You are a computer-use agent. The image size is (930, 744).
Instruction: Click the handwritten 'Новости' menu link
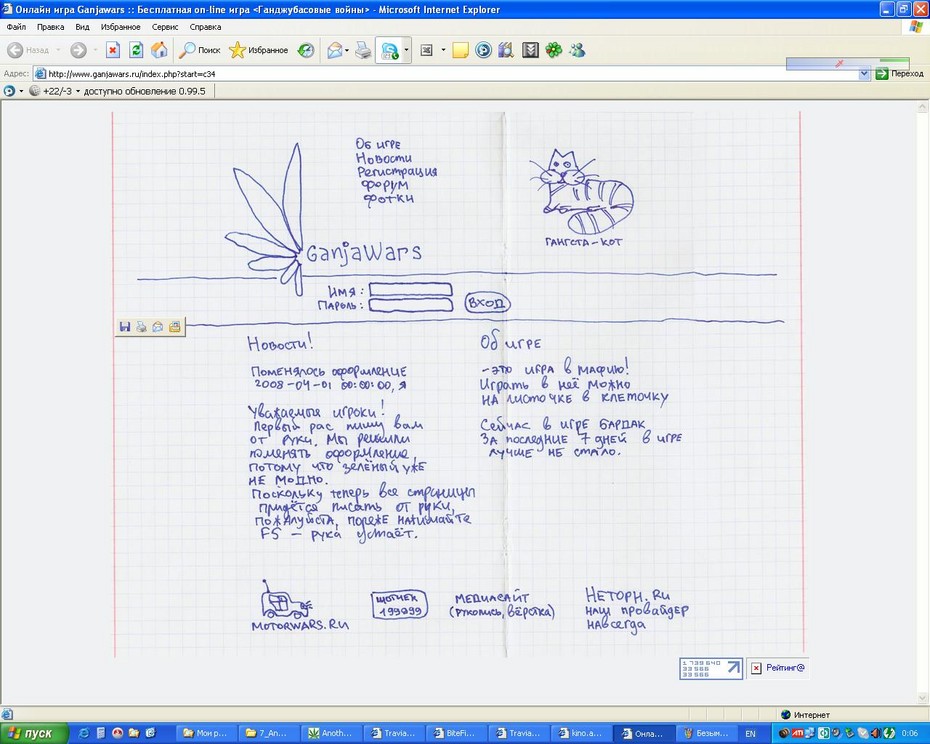pos(384,158)
